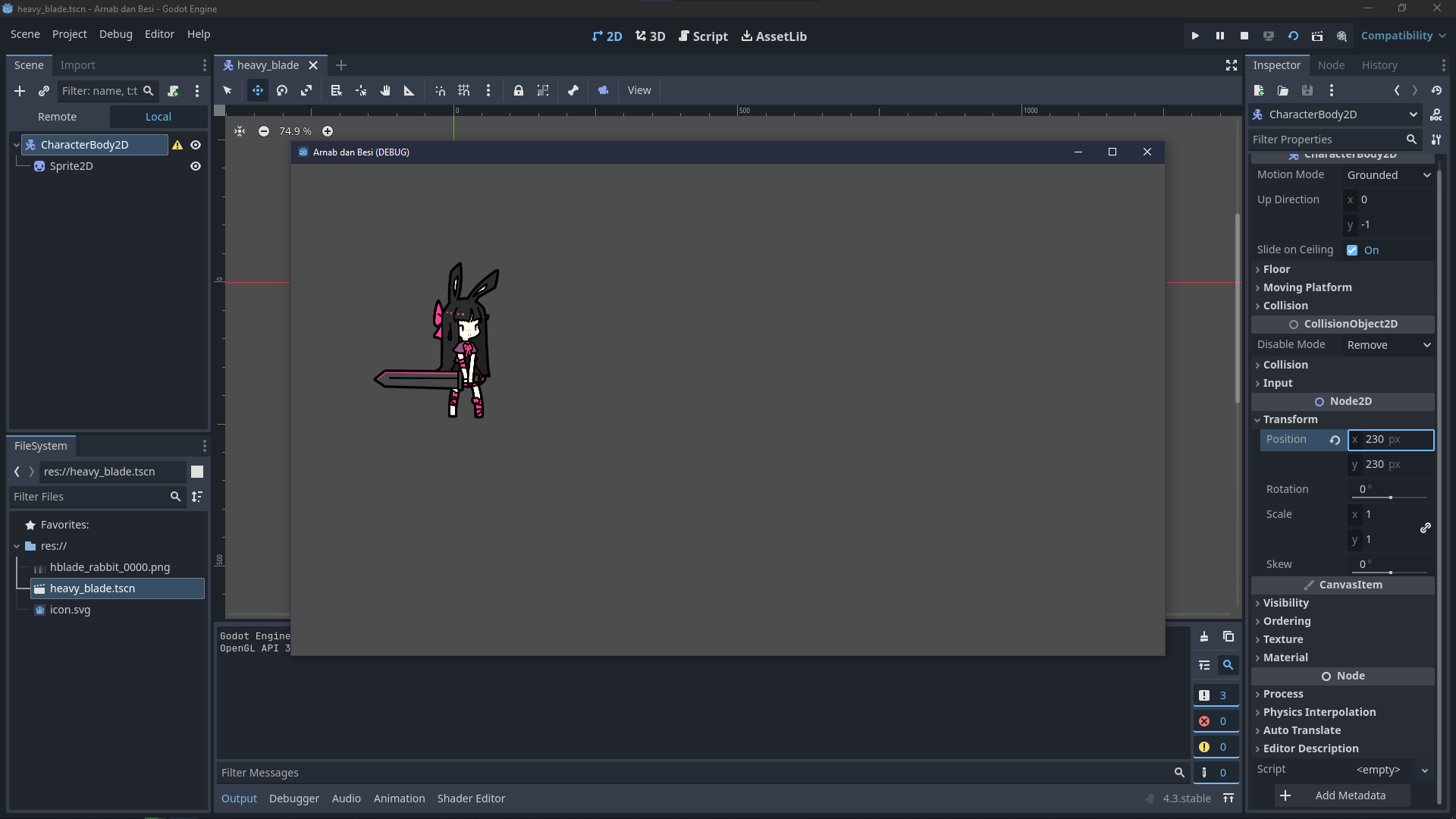This screenshot has height=819, width=1456.
Task: Open the Debugger bottom panel
Action: click(294, 799)
